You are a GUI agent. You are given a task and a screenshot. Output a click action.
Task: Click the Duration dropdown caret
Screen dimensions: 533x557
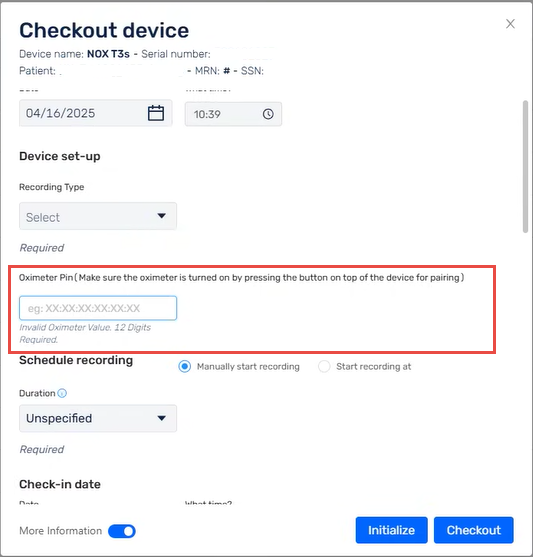pos(161,418)
